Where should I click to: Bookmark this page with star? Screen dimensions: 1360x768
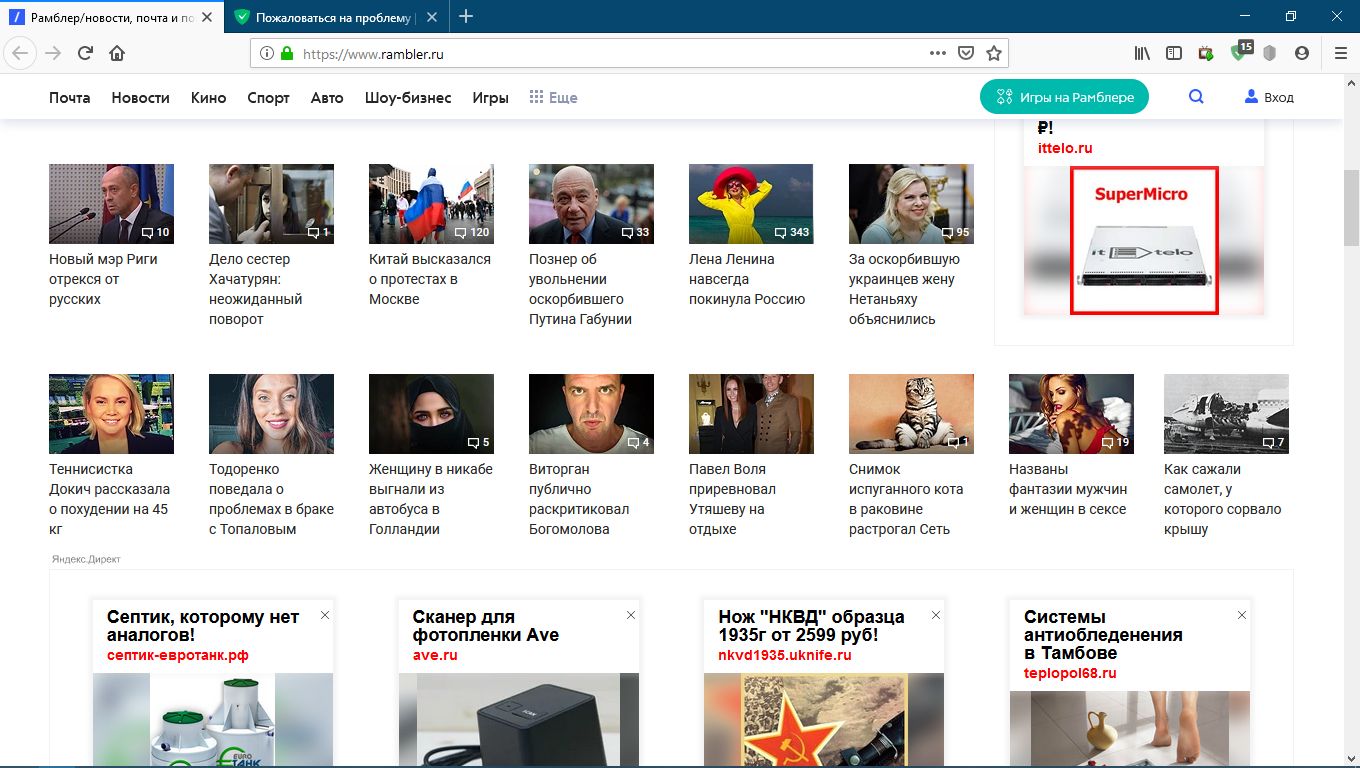(994, 53)
